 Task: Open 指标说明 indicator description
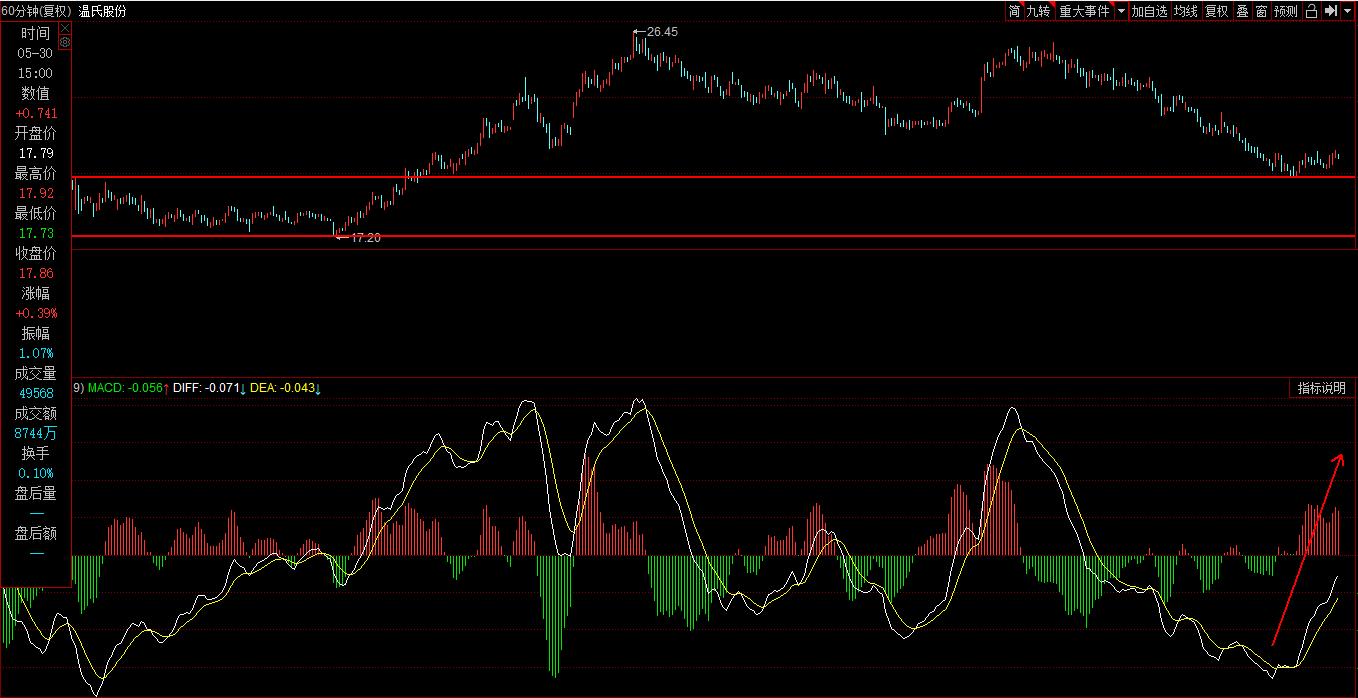click(1321, 388)
